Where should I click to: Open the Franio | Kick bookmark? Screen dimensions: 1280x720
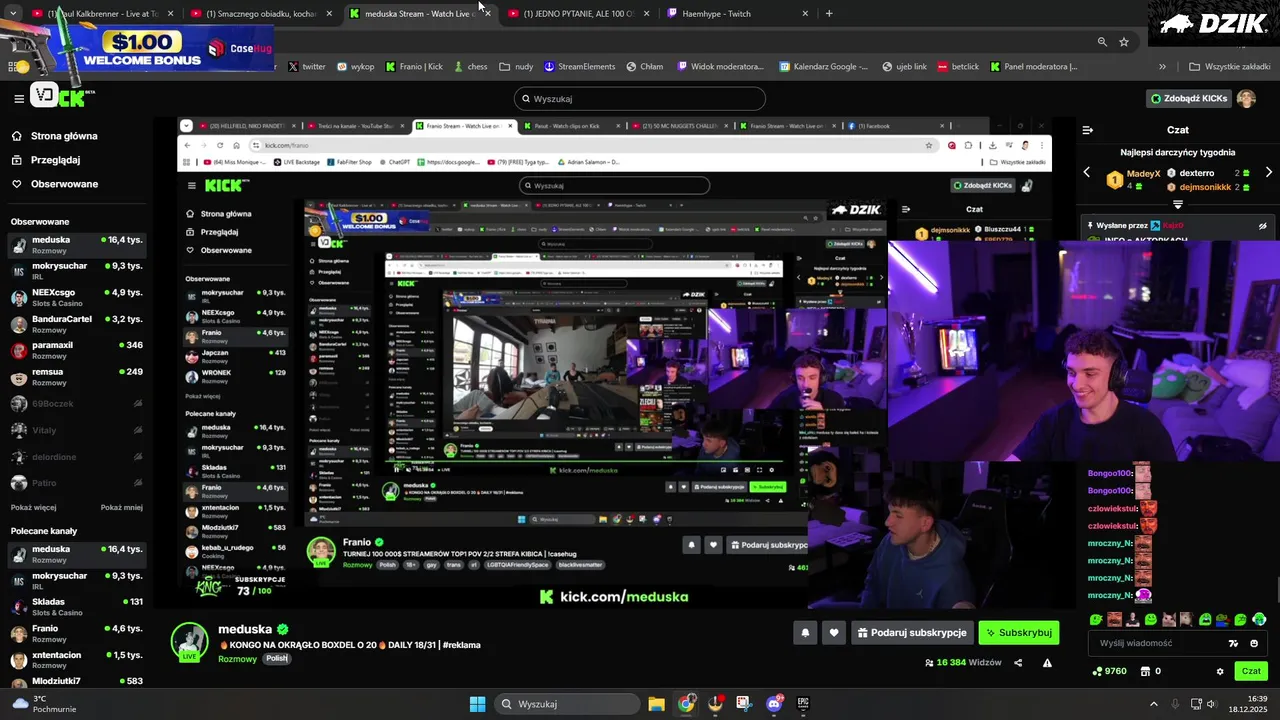[x=414, y=67]
